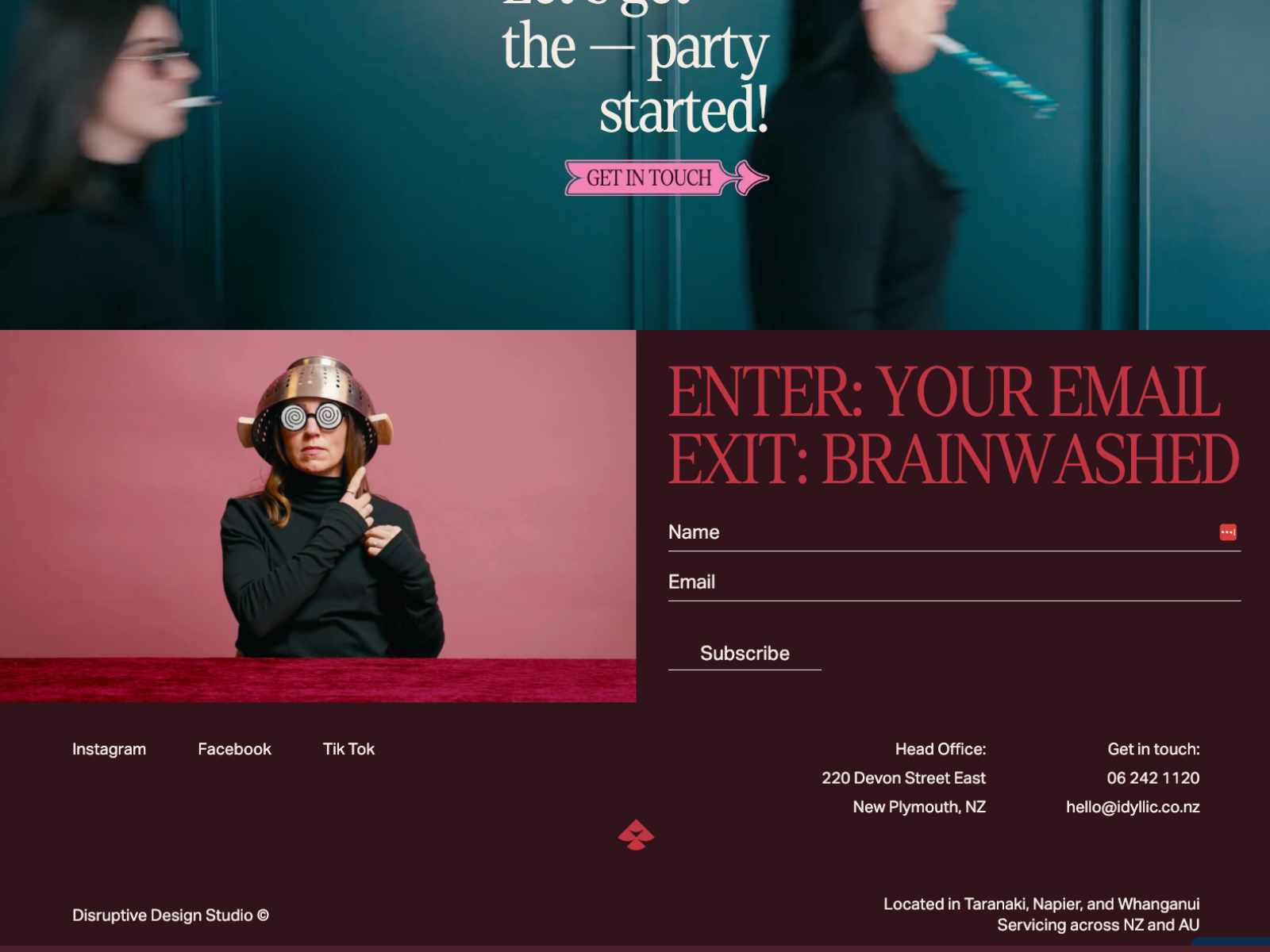Open the Instagram link
Image resolution: width=1270 pixels, height=952 pixels.
[109, 749]
